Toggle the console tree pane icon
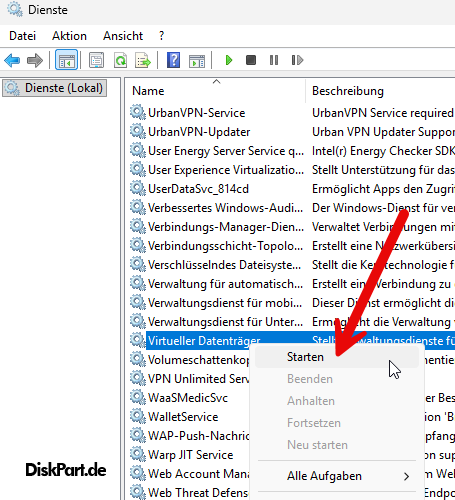 coord(66,60)
